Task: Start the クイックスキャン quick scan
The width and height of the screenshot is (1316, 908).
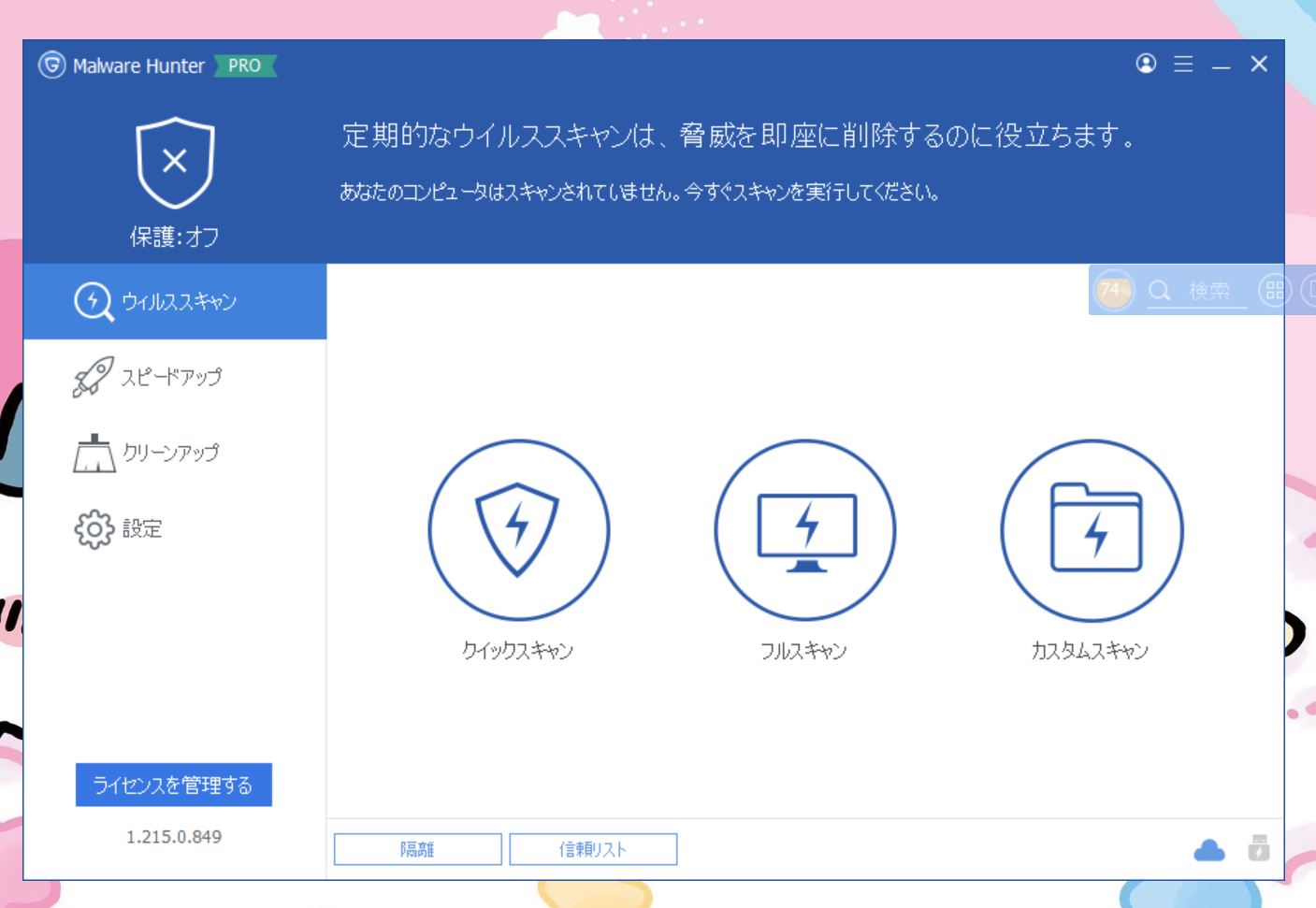Action: coord(518,530)
